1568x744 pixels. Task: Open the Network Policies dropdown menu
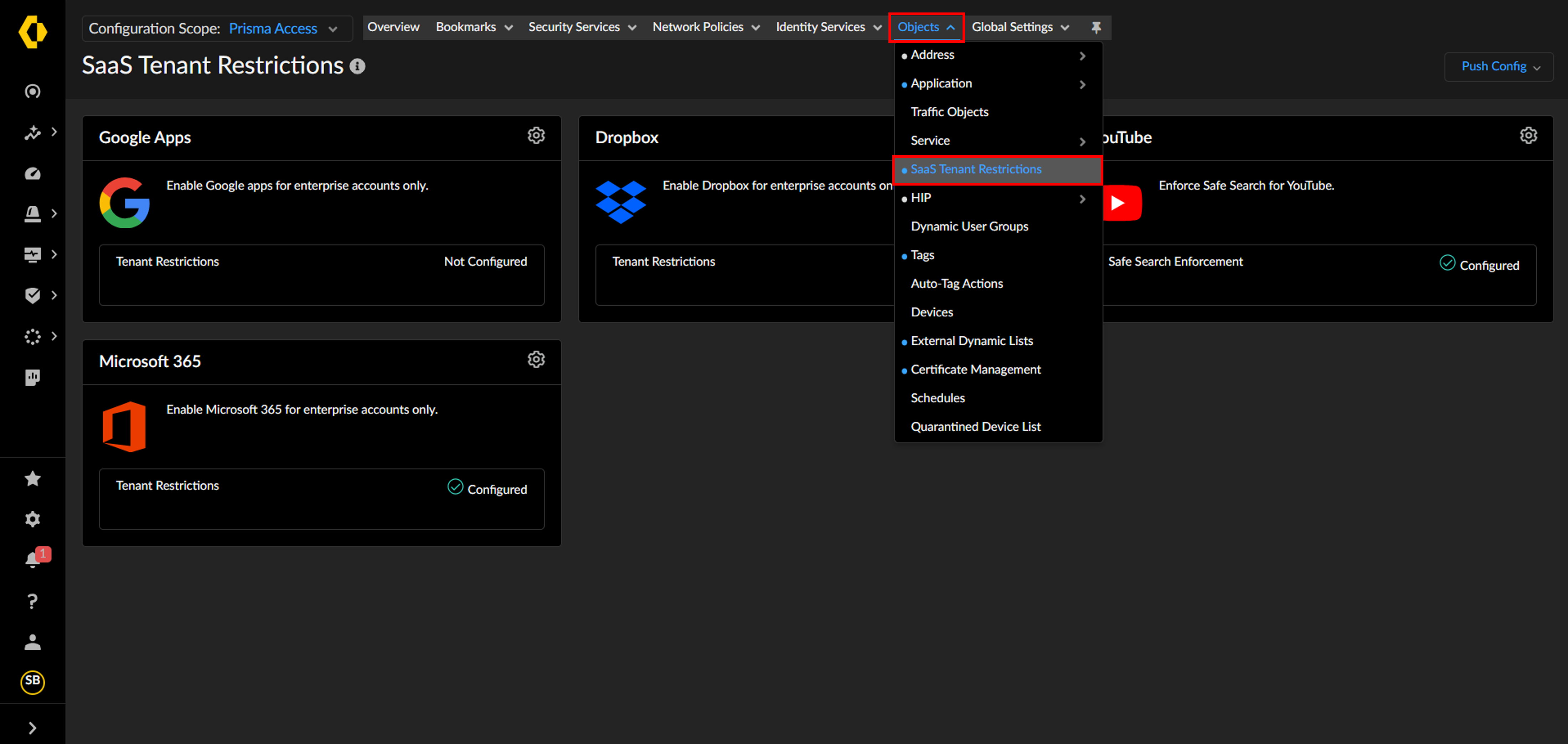706,27
